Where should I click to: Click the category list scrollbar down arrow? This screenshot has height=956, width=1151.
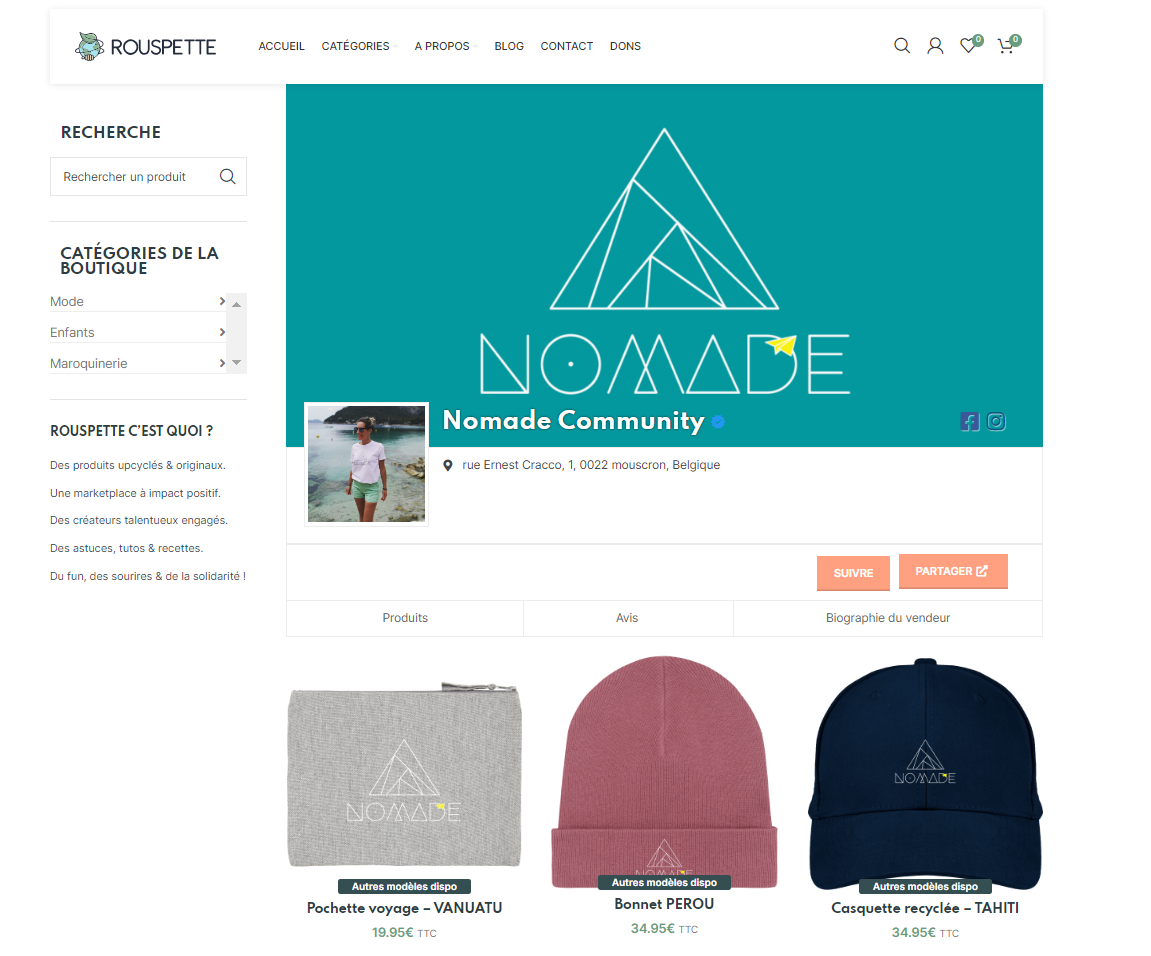click(x=236, y=363)
